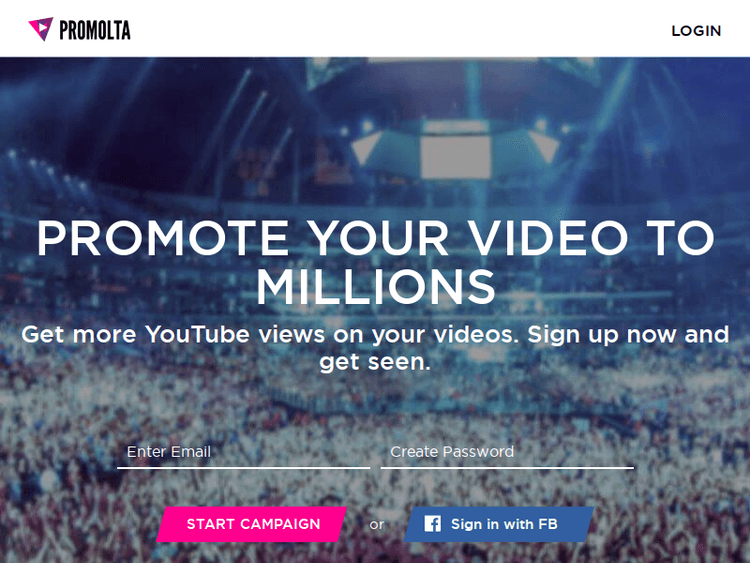Focus the Enter Email input field

pos(243,452)
